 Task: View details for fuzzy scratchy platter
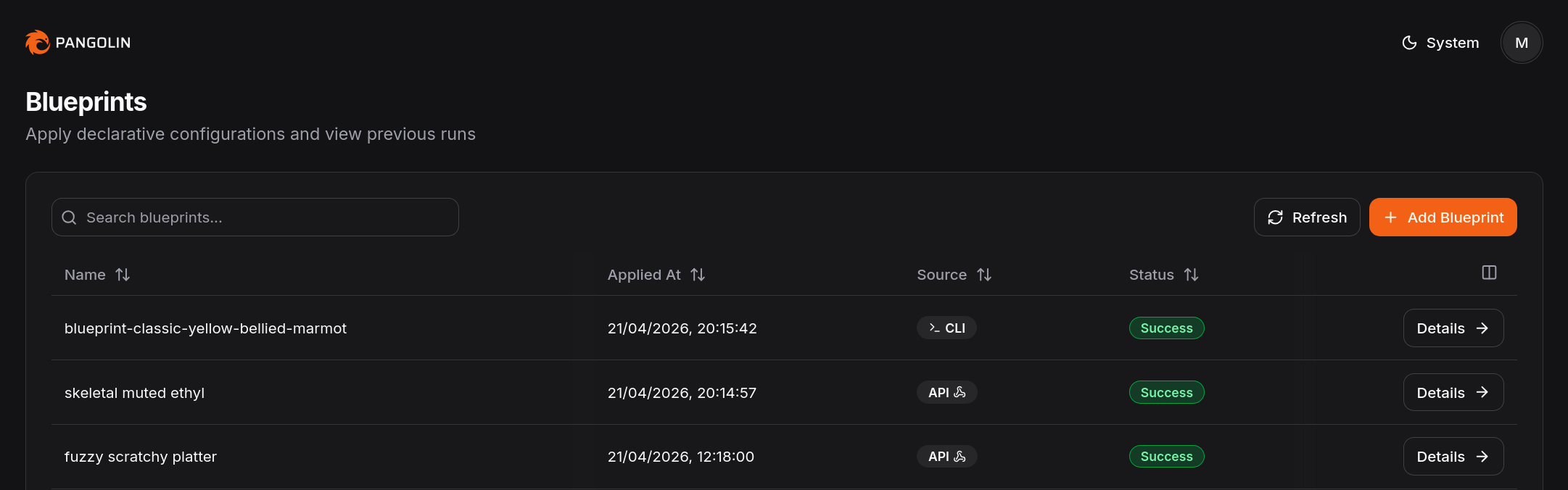[1453, 457]
